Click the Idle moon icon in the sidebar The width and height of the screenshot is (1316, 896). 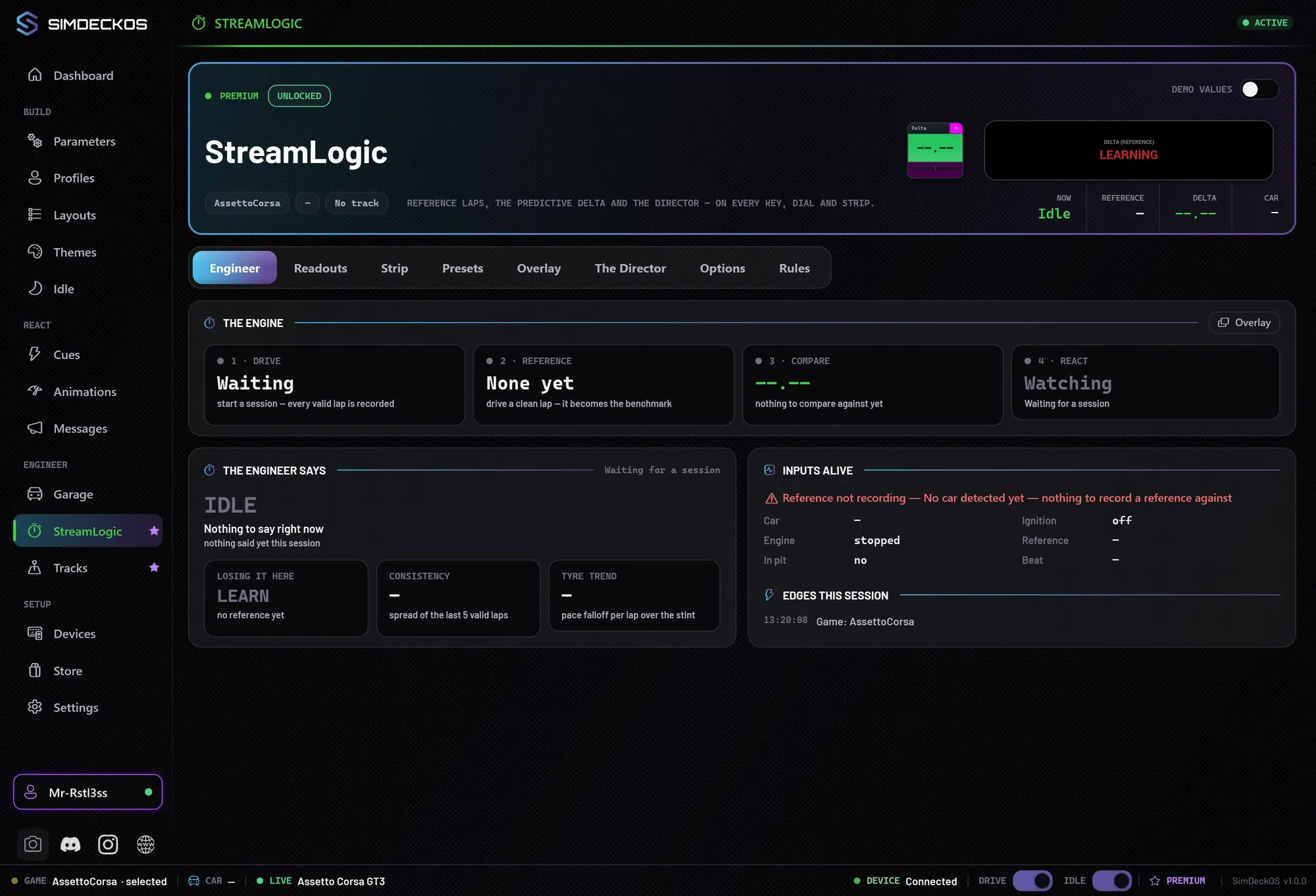coord(35,288)
